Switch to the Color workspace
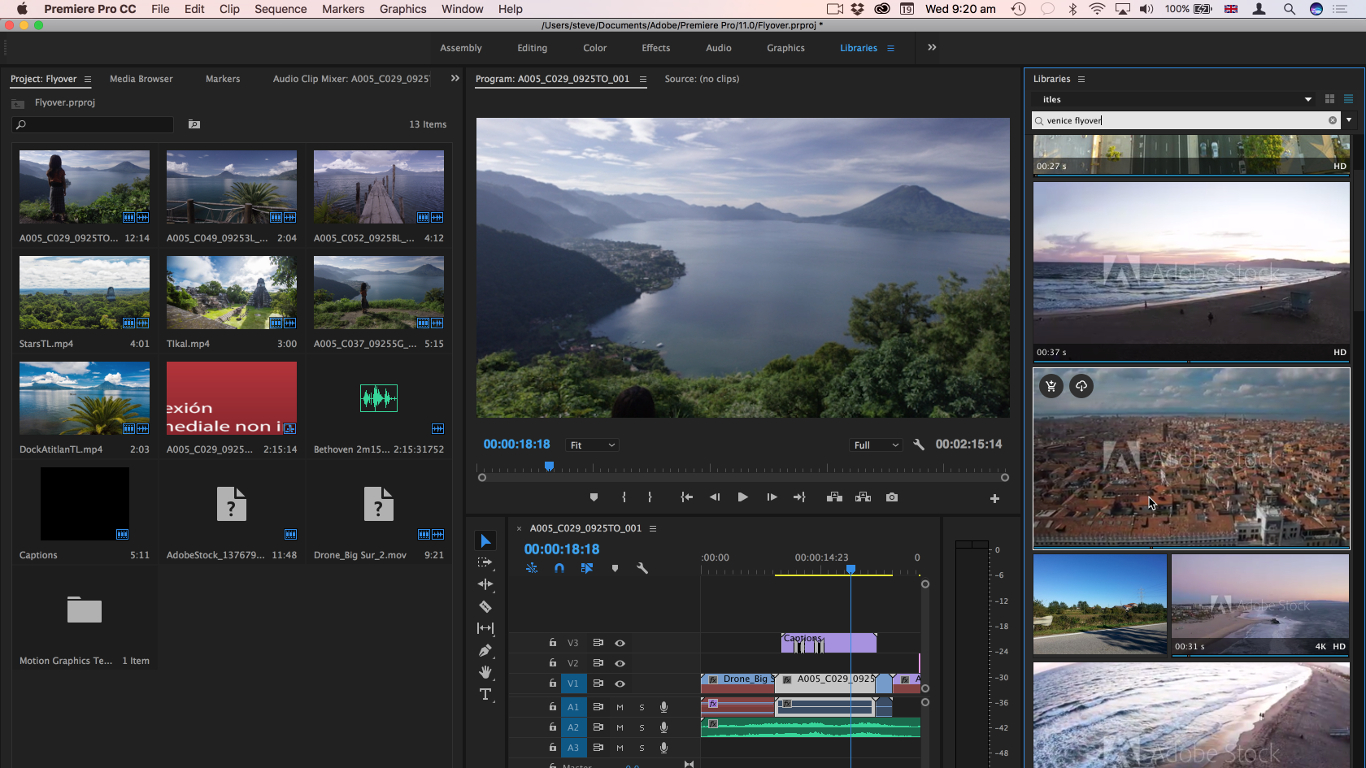This screenshot has height=768, width=1366. pyautogui.click(x=595, y=48)
